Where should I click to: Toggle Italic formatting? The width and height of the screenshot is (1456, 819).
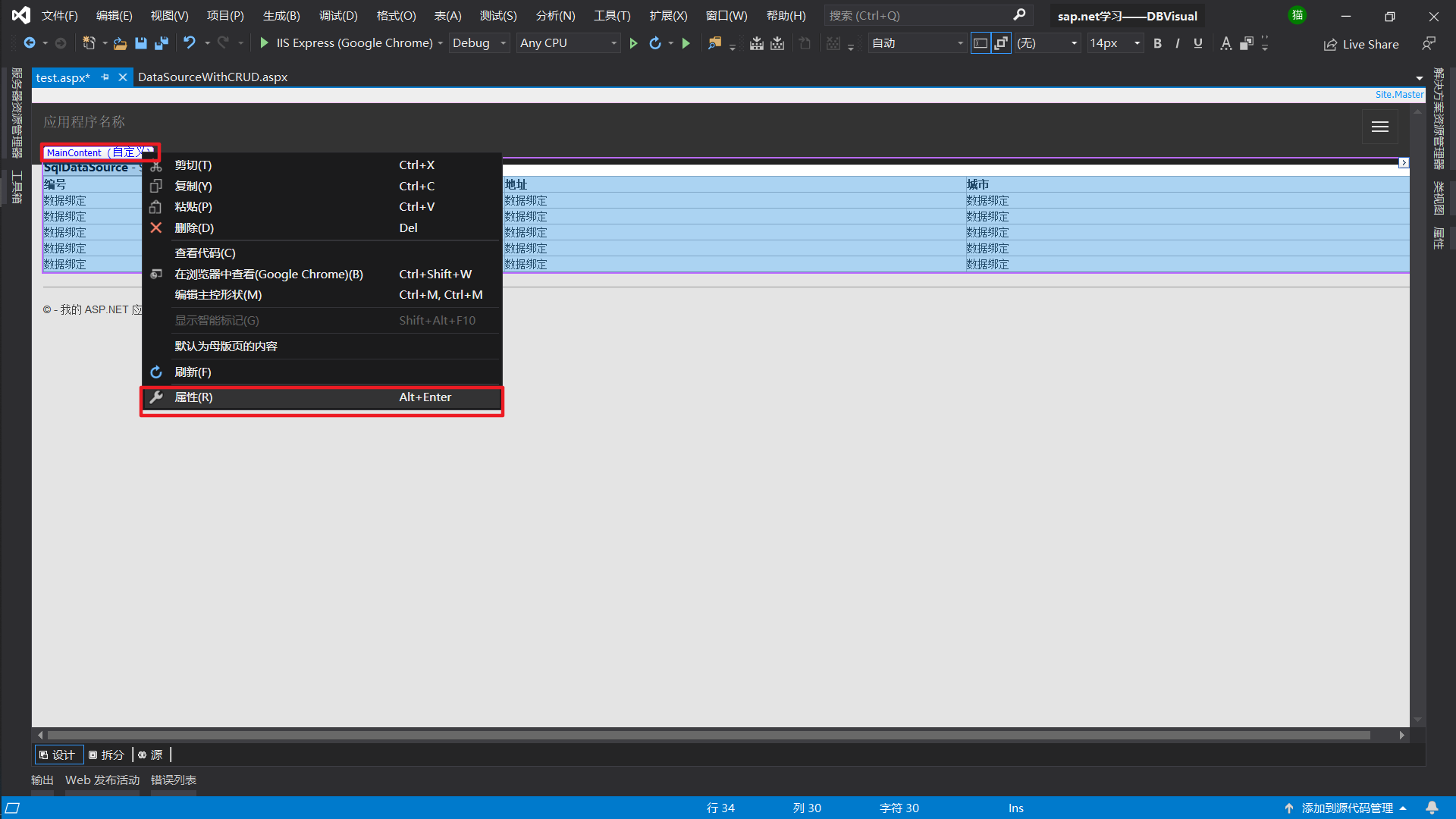1177,43
